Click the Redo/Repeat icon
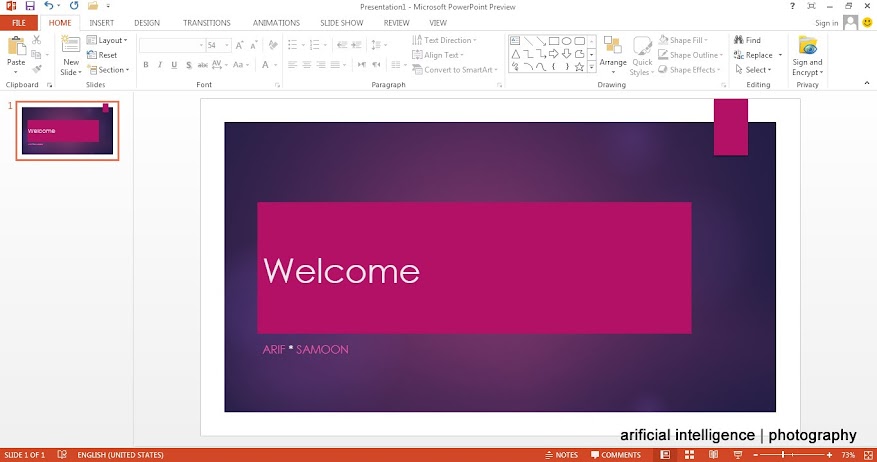 pos(74,6)
